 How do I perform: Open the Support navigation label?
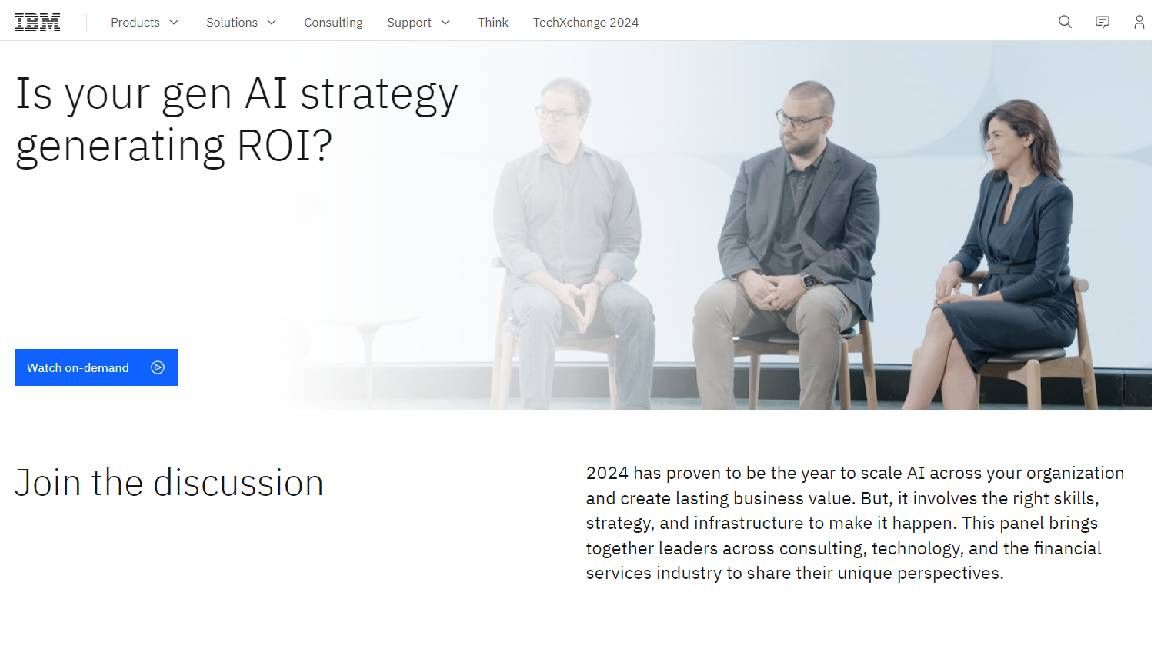[x=409, y=21]
